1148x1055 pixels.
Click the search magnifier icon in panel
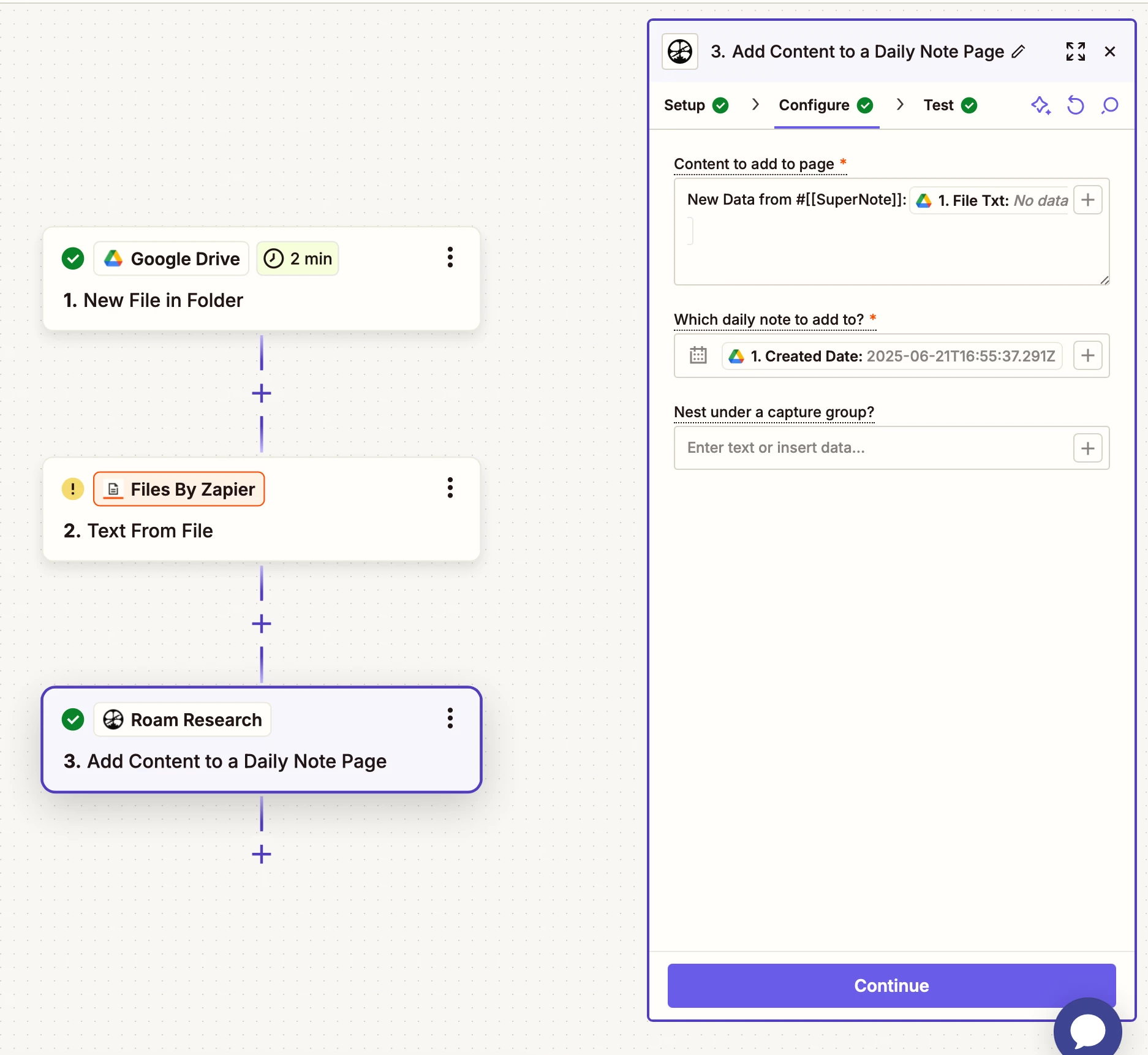coord(1110,105)
